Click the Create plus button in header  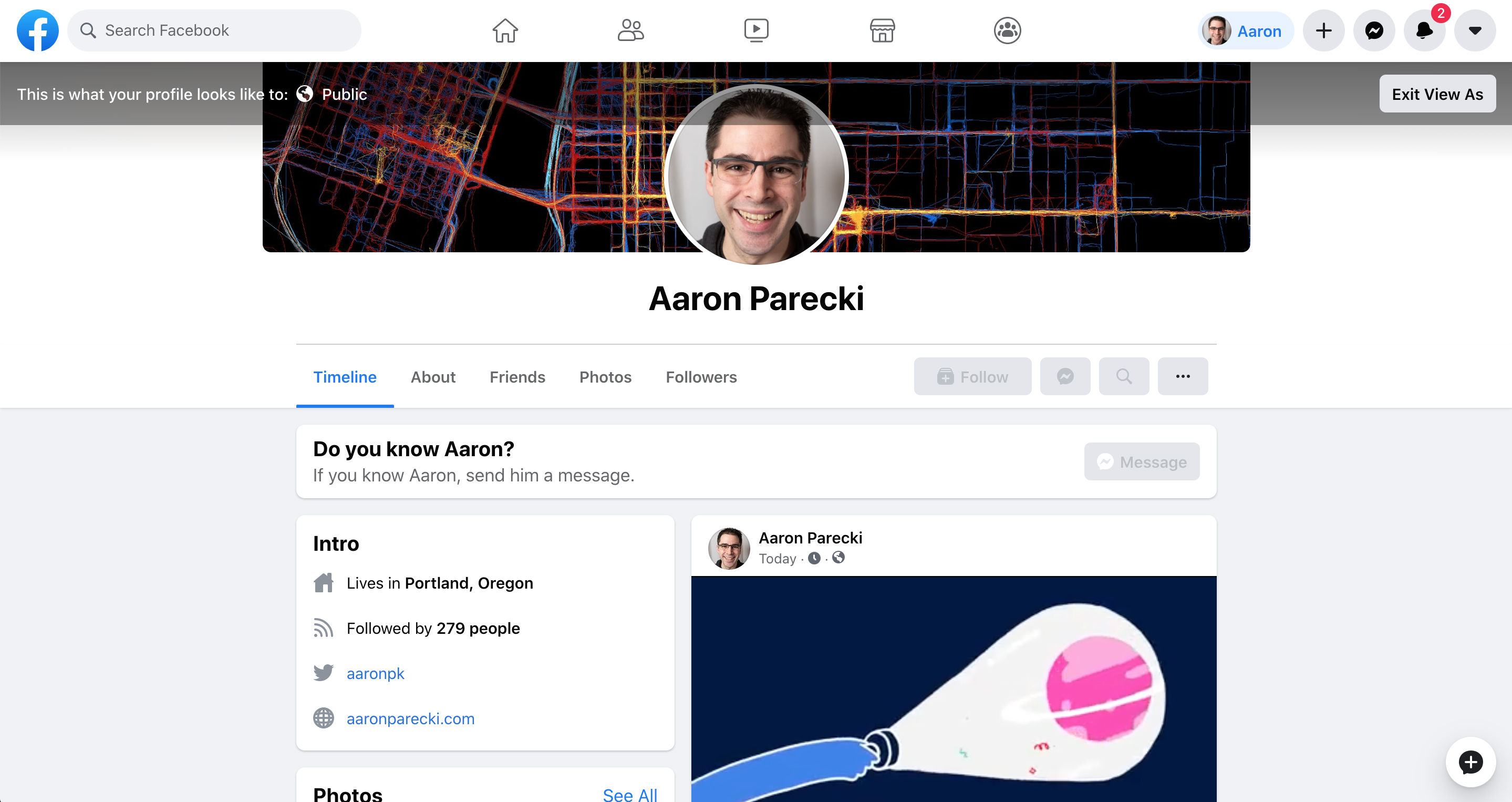click(1323, 30)
